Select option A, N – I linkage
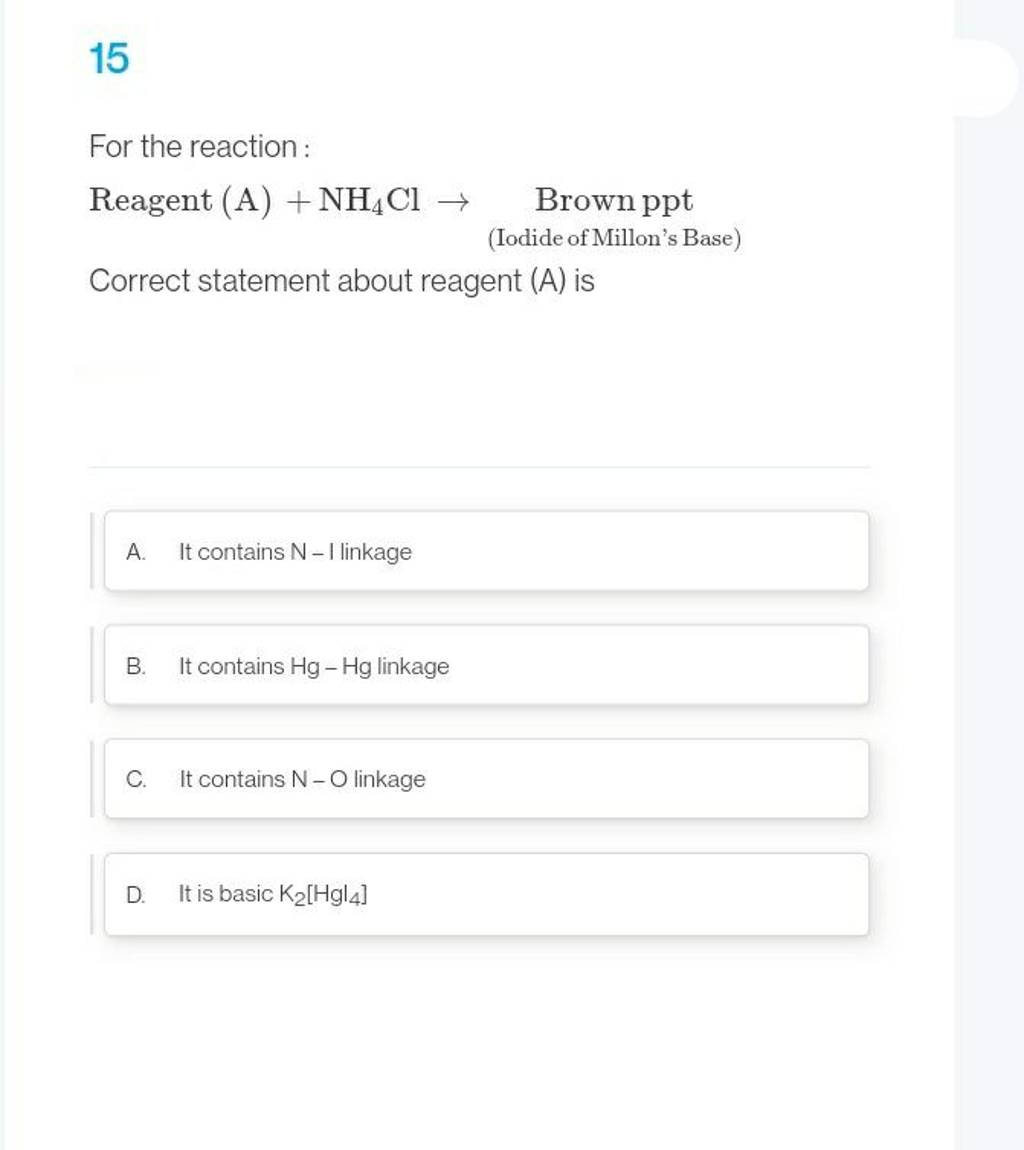Image resolution: width=1024 pixels, height=1150 pixels. tap(486, 551)
